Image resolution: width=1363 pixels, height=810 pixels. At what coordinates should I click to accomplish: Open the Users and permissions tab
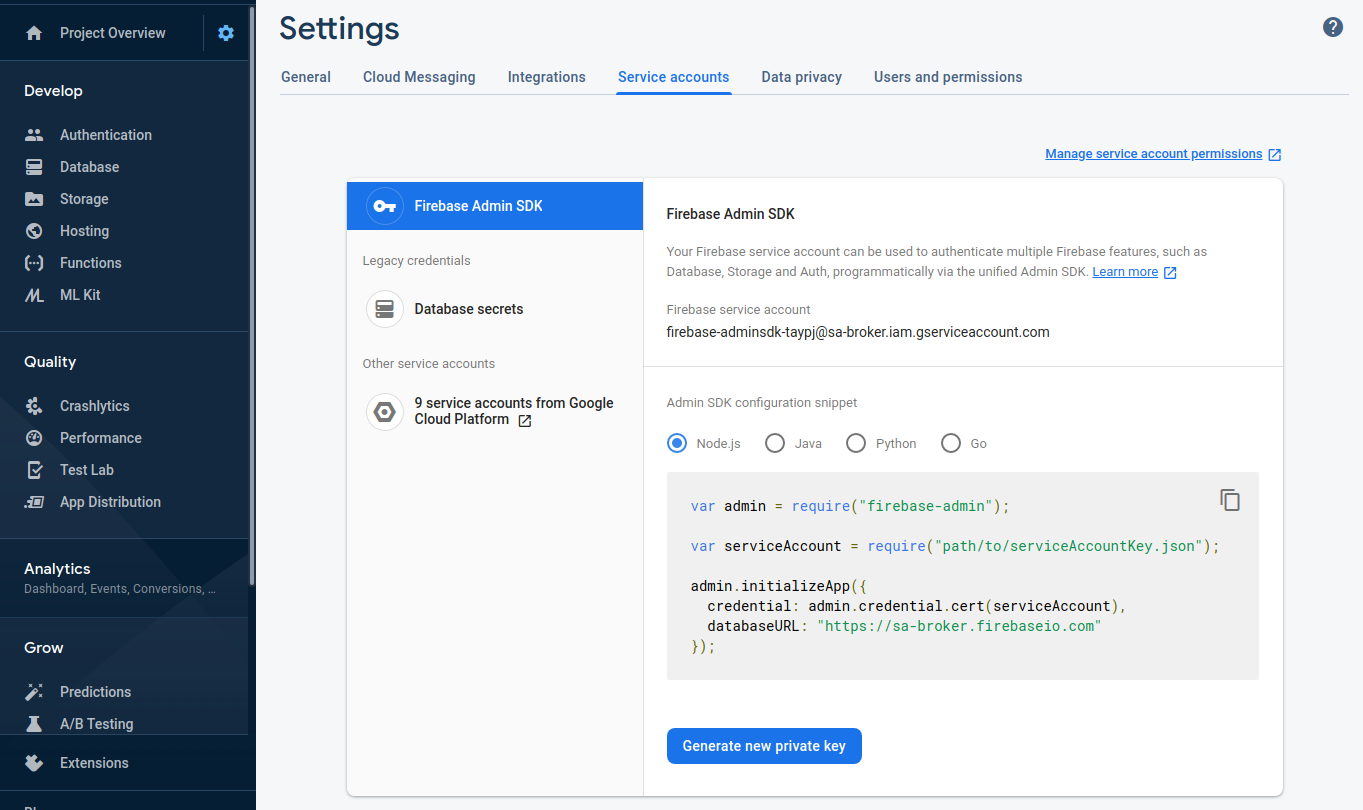click(948, 77)
